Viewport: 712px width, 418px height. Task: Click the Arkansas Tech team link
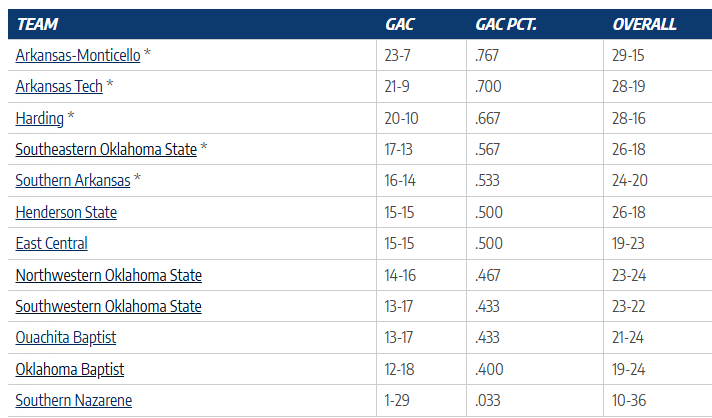pyautogui.click(x=59, y=87)
